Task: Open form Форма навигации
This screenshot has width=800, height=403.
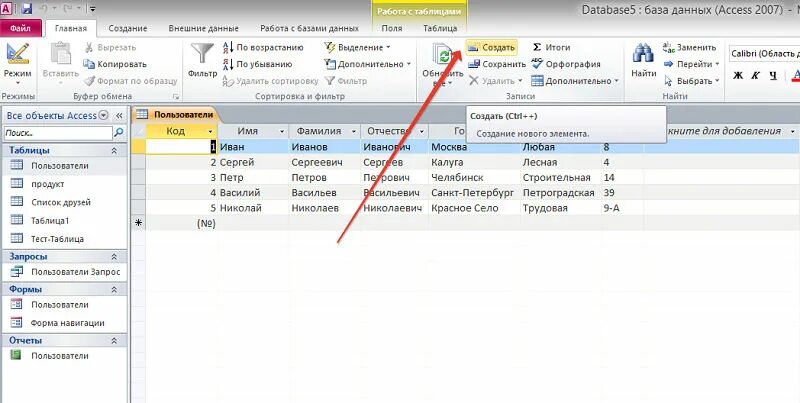Action: (x=65, y=323)
